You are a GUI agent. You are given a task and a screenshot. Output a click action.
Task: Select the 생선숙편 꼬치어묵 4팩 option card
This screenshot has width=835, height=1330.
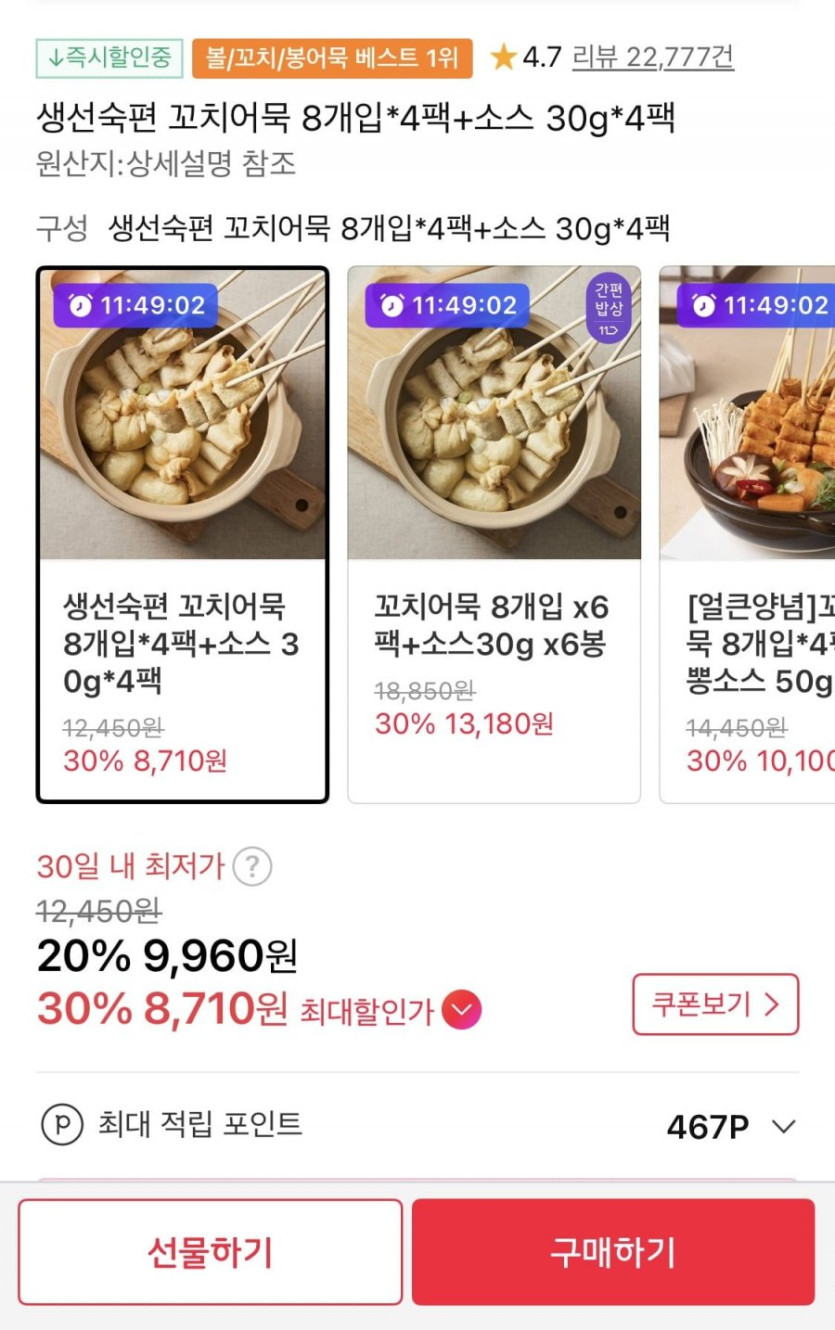pyautogui.click(x=182, y=535)
